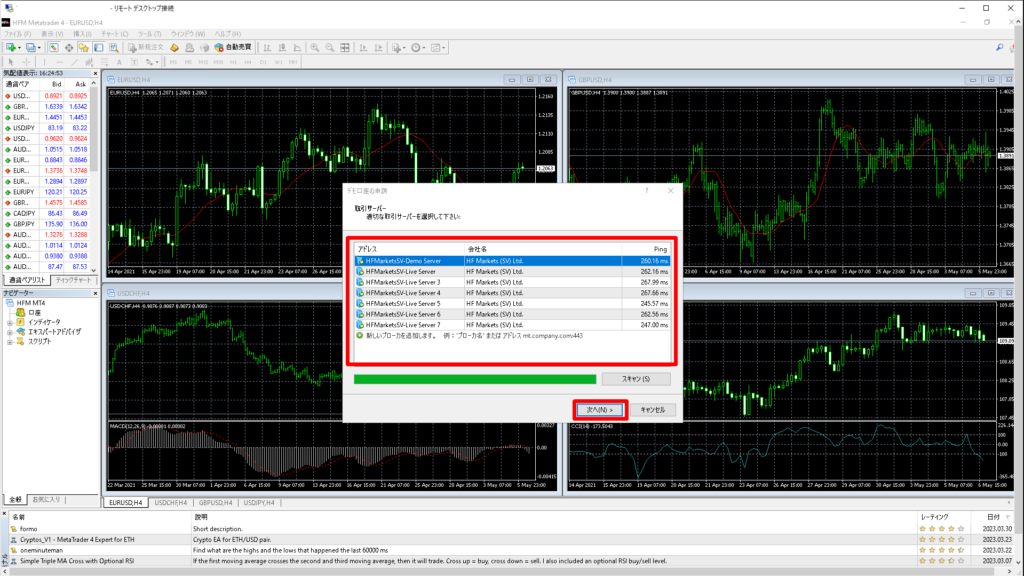This screenshot has width=1024, height=576.
Task: Switch timeframe to M15
Action: (x=203, y=62)
